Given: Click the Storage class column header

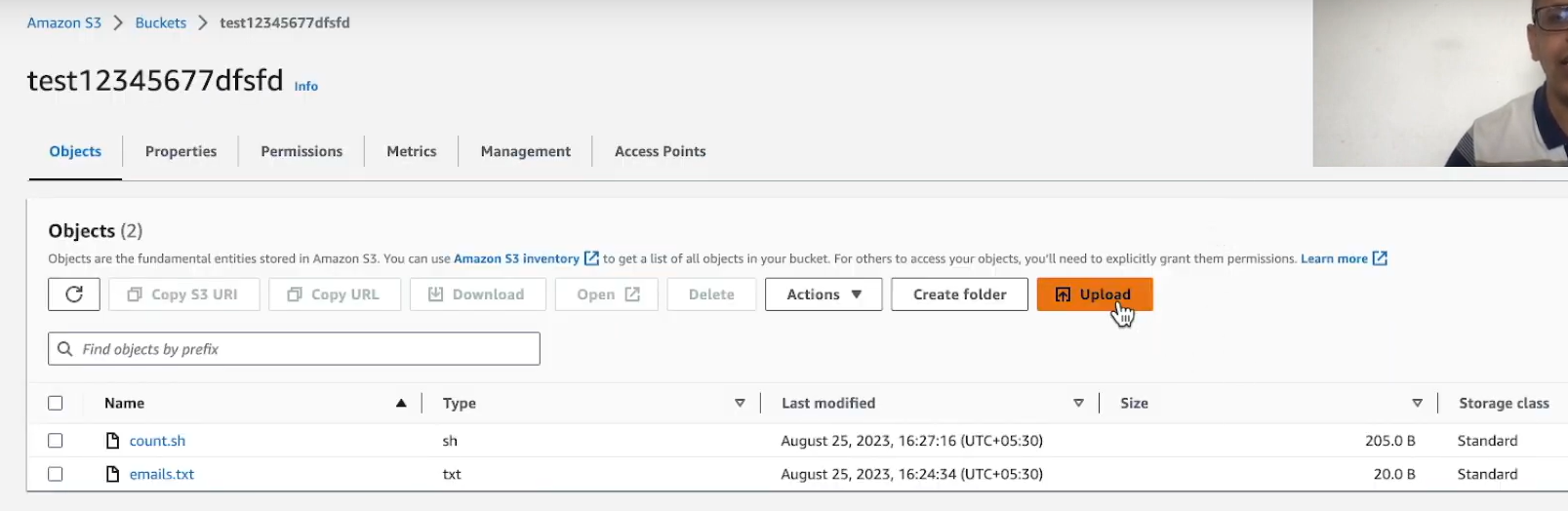Looking at the screenshot, I should [x=1504, y=403].
